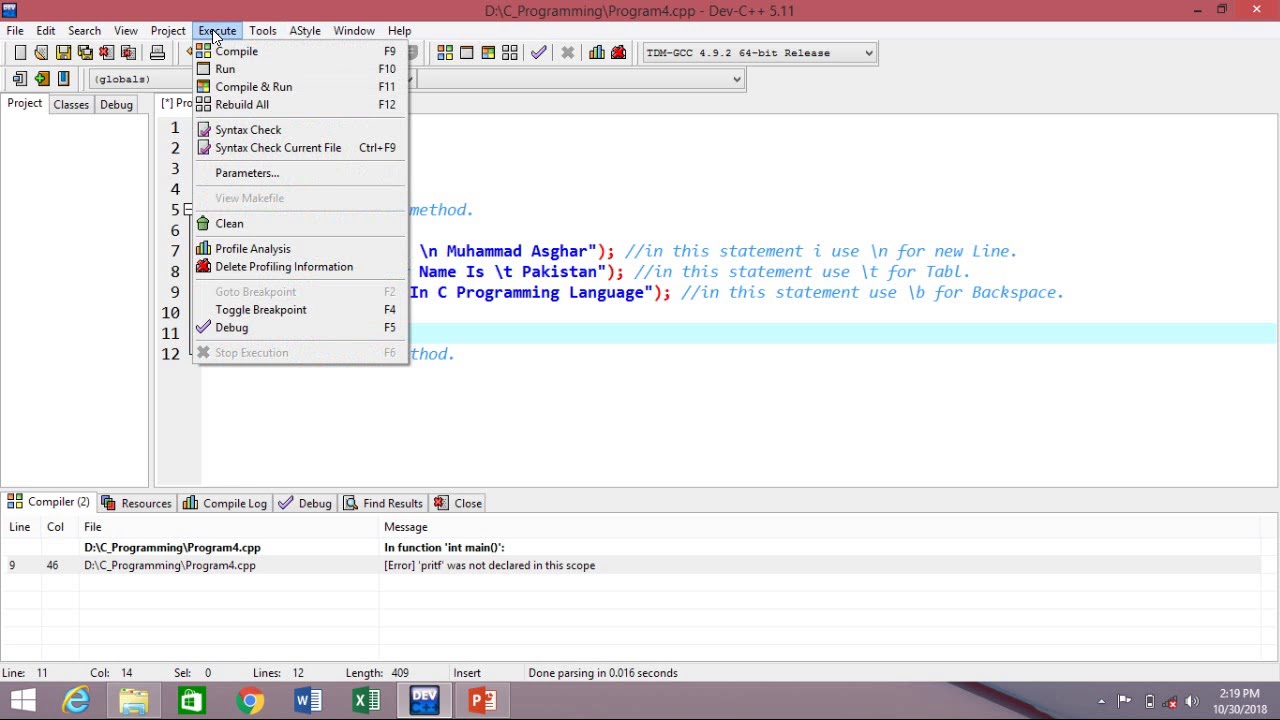Click the Windows Start button
This screenshot has height=720, width=1280.
[22, 701]
